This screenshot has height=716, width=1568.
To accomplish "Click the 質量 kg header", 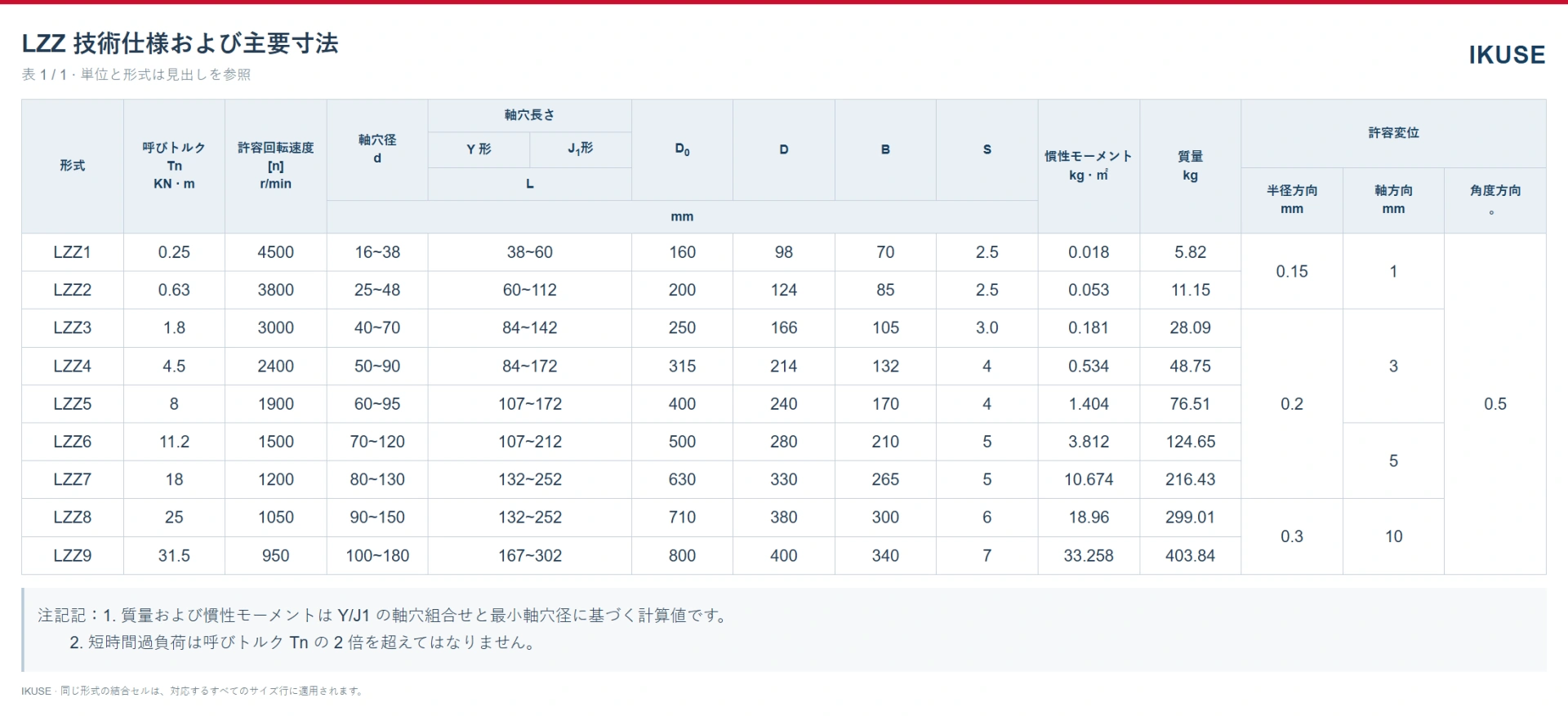I will click(x=1191, y=166).
